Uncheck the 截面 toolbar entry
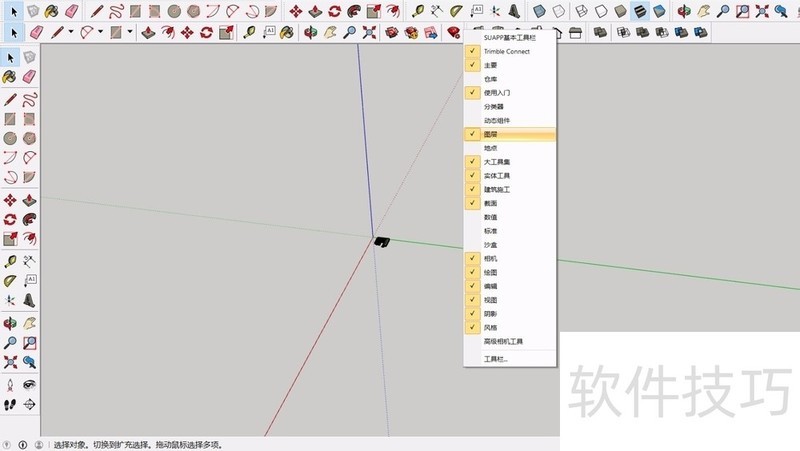The image size is (800, 451). 509,203
